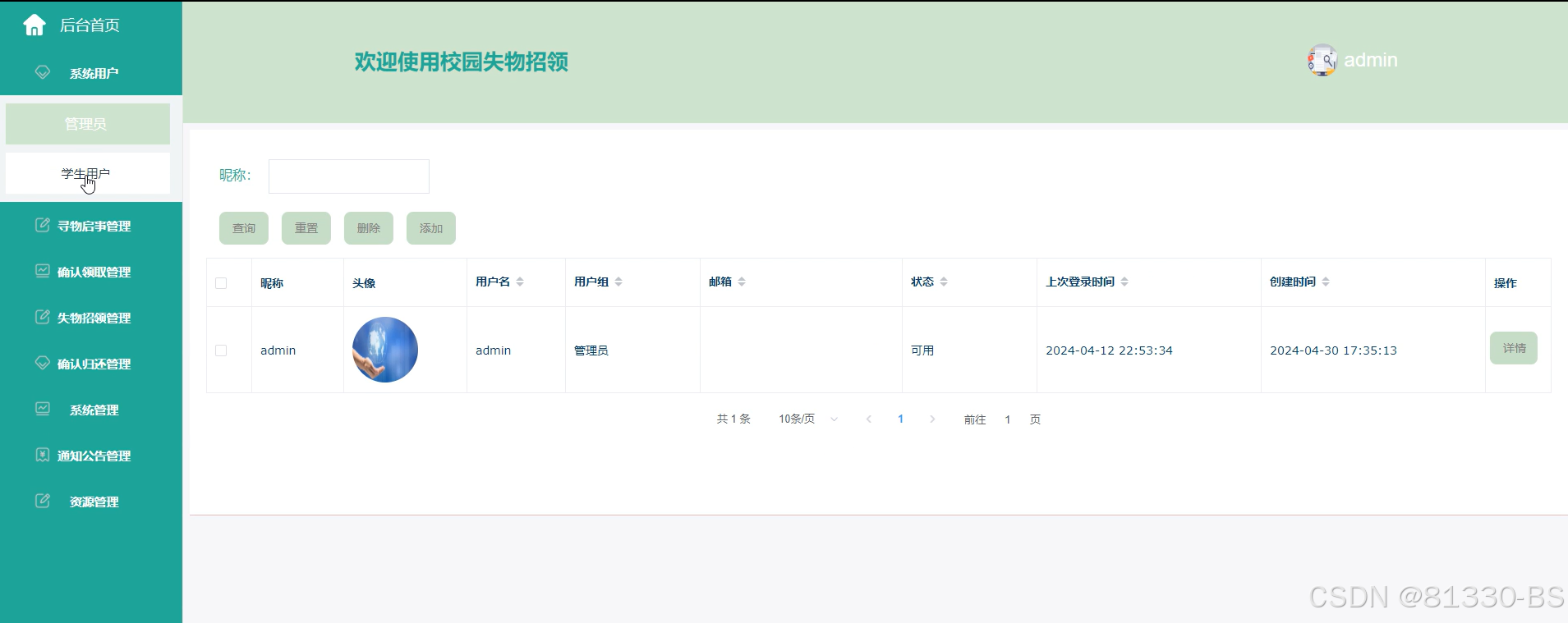Click the 欢迎使用校园失物招领 title

tap(462, 62)
